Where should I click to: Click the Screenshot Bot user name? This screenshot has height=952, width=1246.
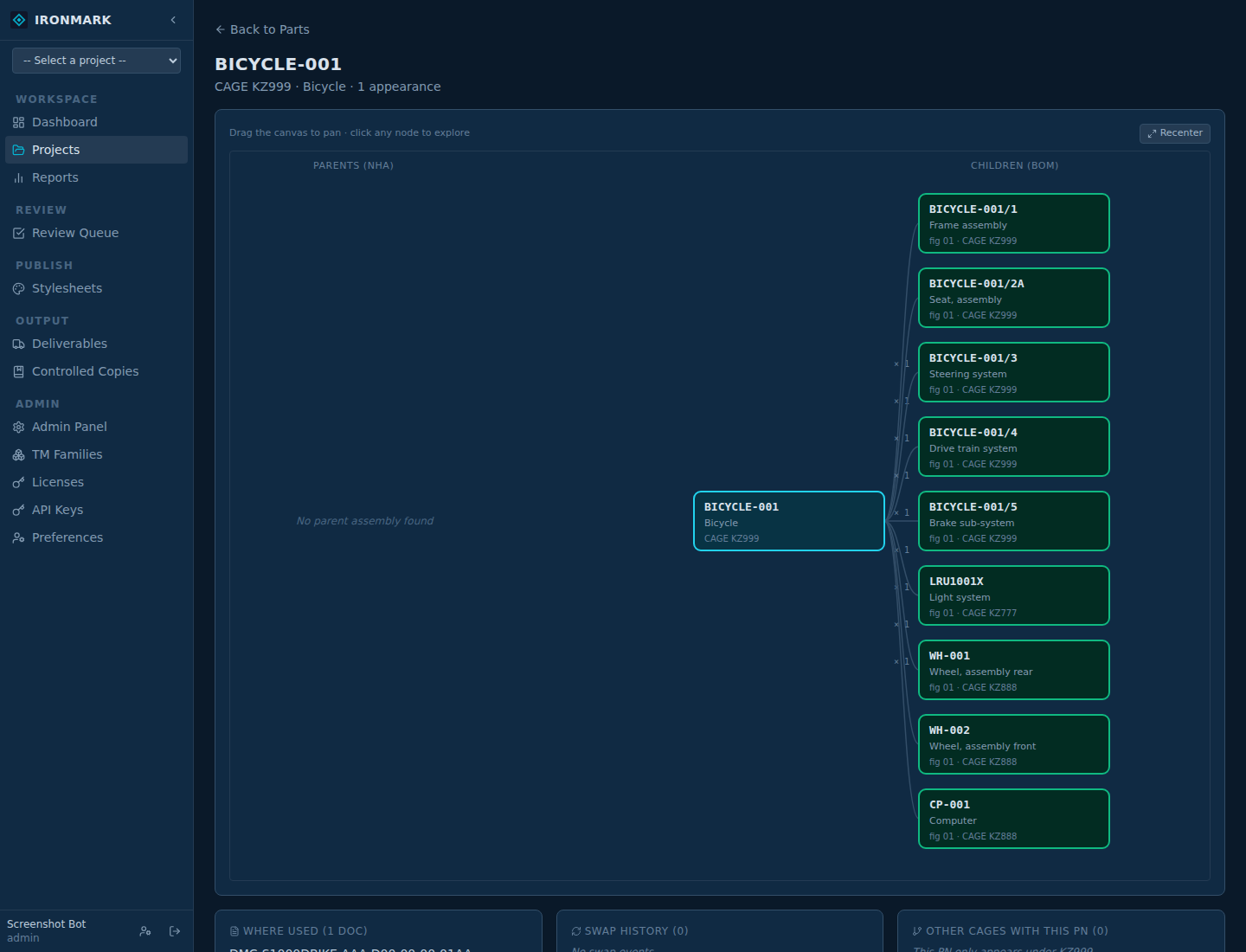pos(47,924)
